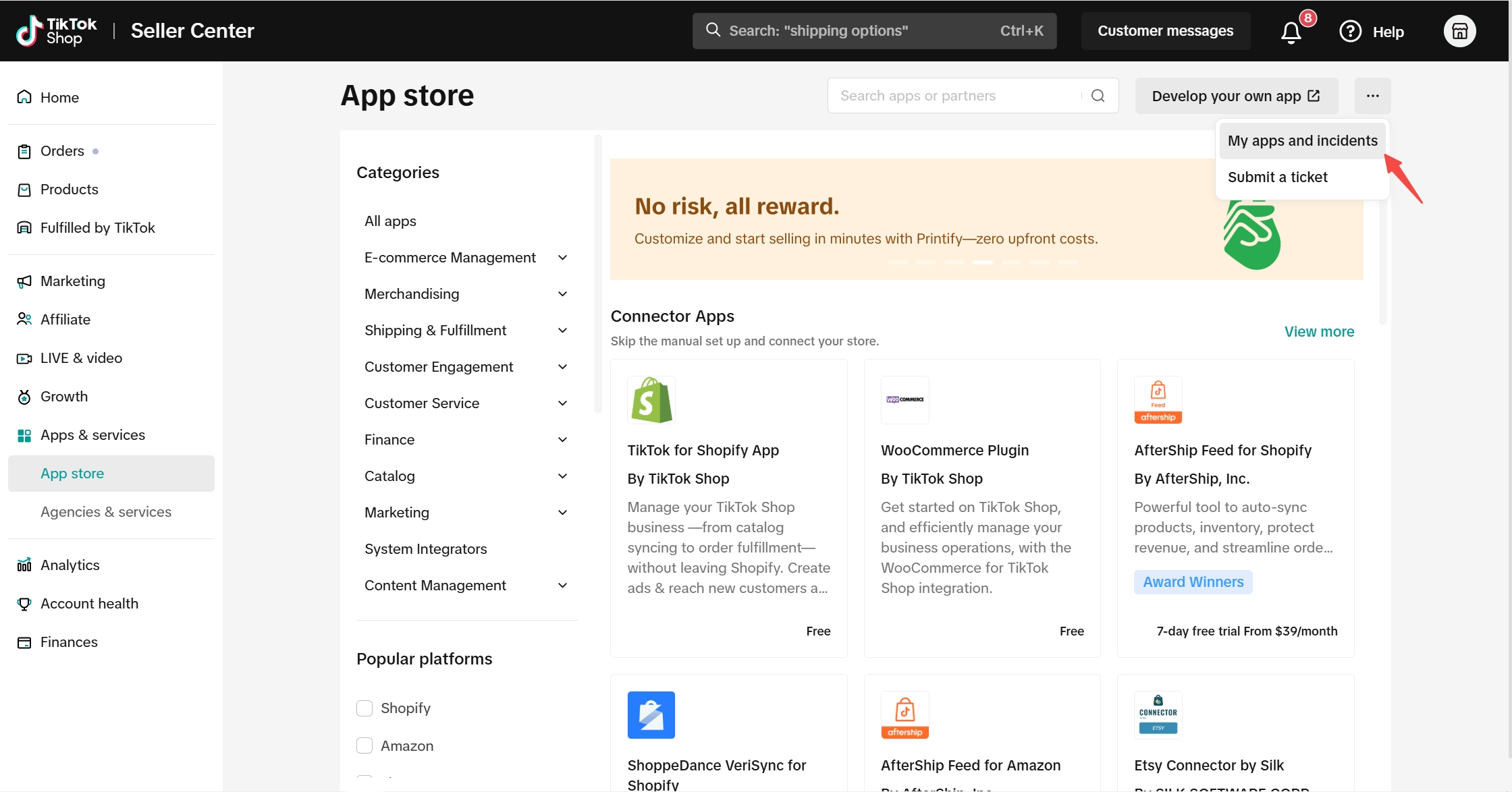Expand the Finance category chevron
1512x792 pixels.
(x=562, y=440)
